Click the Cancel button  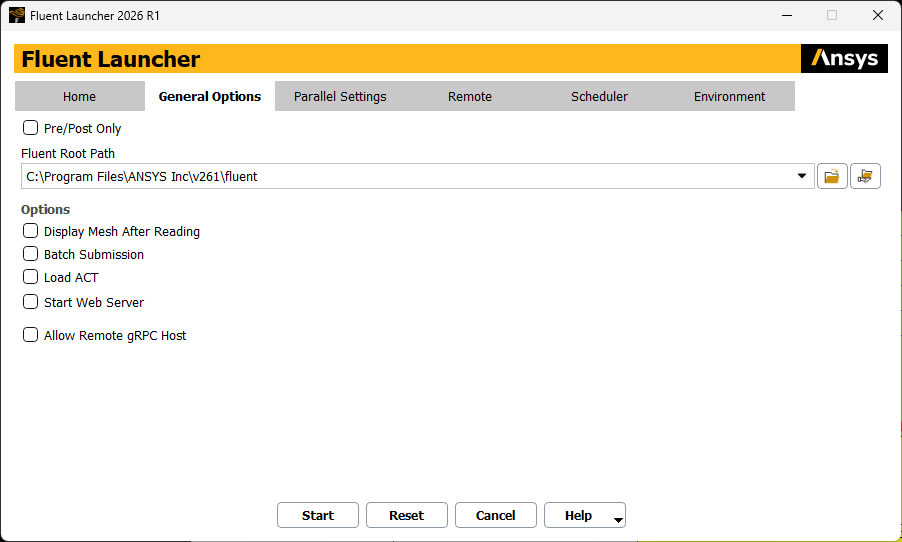pos(495,515)
